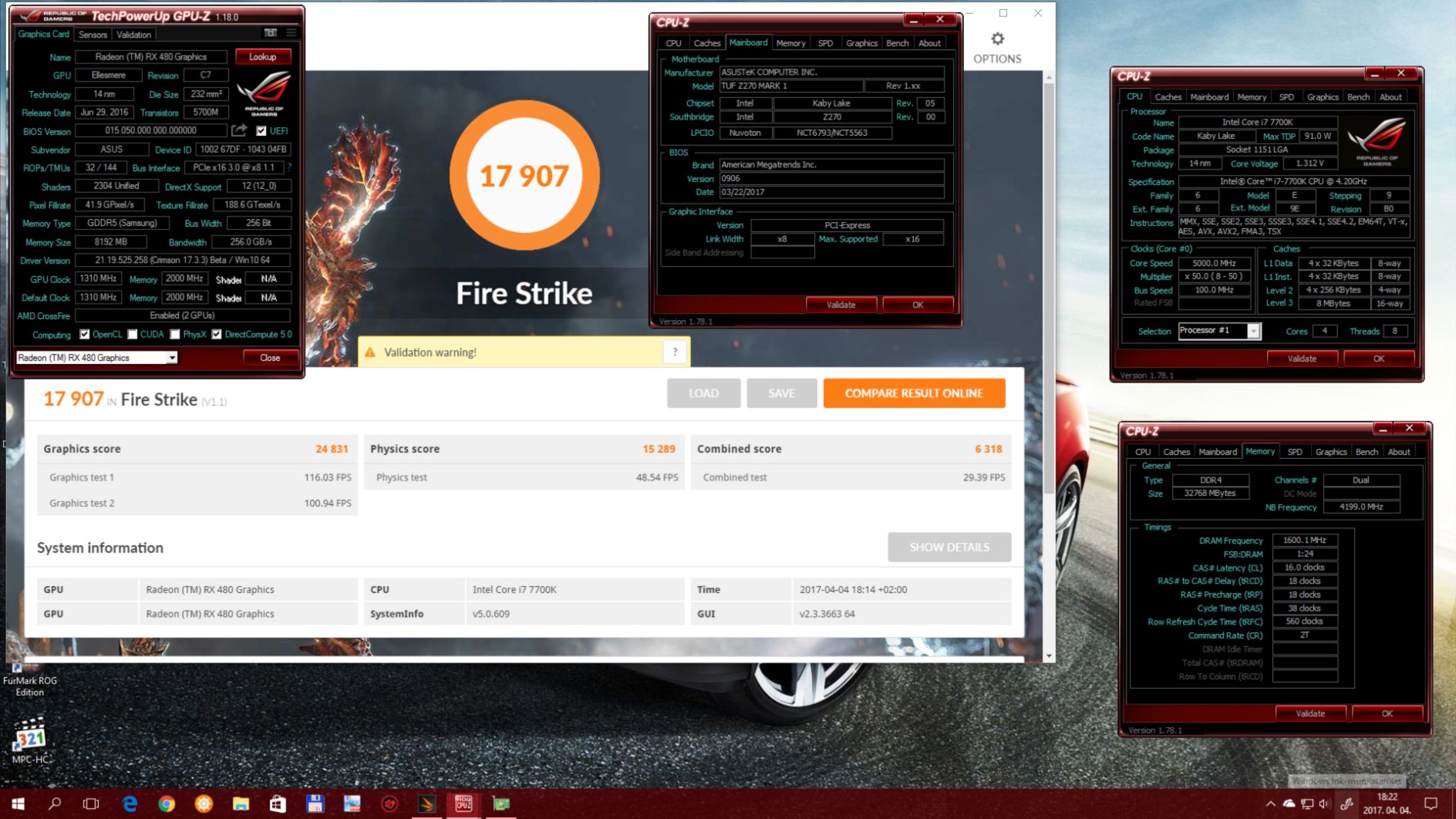Click the taskbar clock showing 18:22
The image size is (1456, 819).
click(x=1387, y=804)
